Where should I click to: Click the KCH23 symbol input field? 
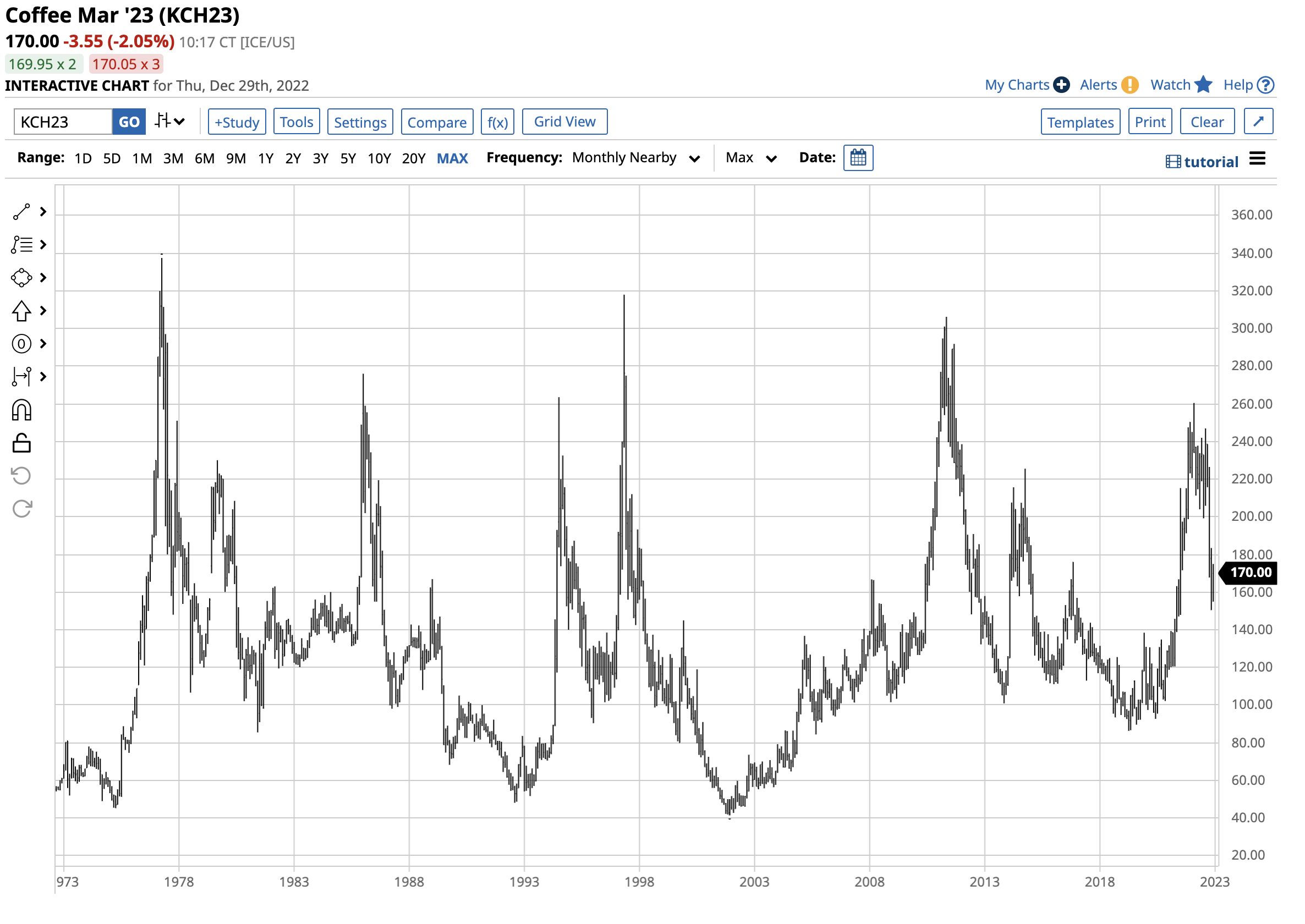click(x=63, y=122)
